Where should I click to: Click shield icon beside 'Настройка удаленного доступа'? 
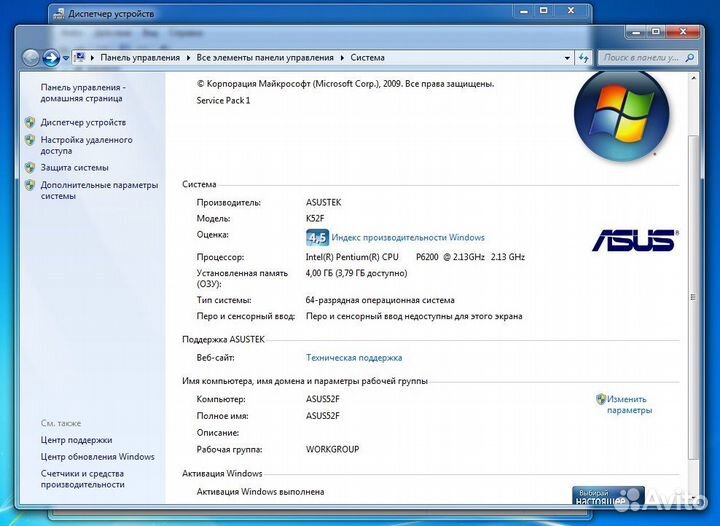tap(30, 140)
